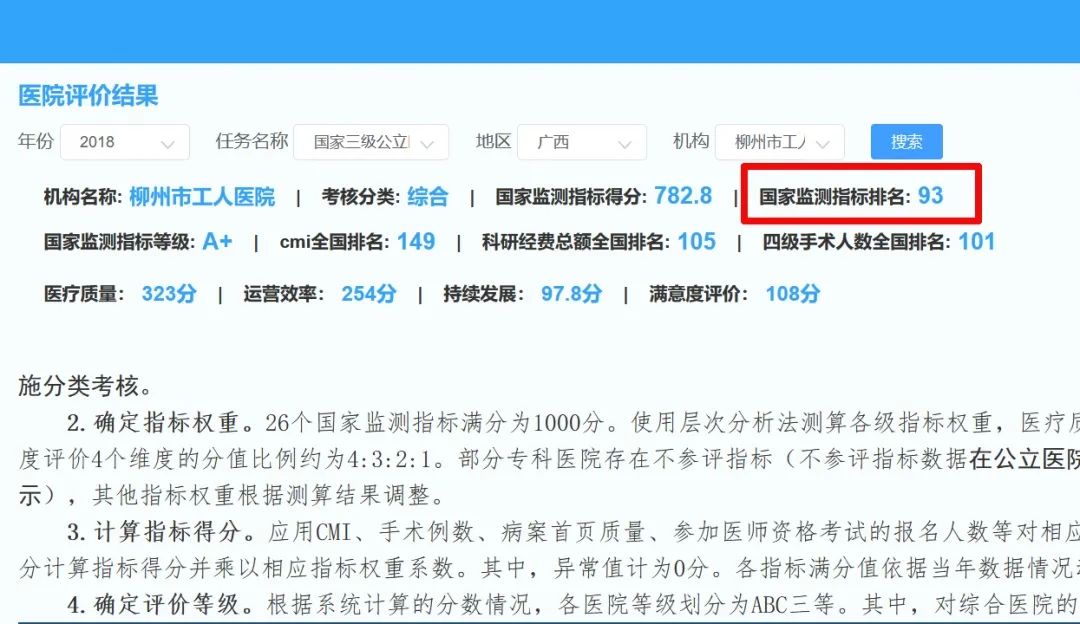Click the 满意度评价 score 108分
This screenshot has height=624, width=1080.
click(793, 294)
